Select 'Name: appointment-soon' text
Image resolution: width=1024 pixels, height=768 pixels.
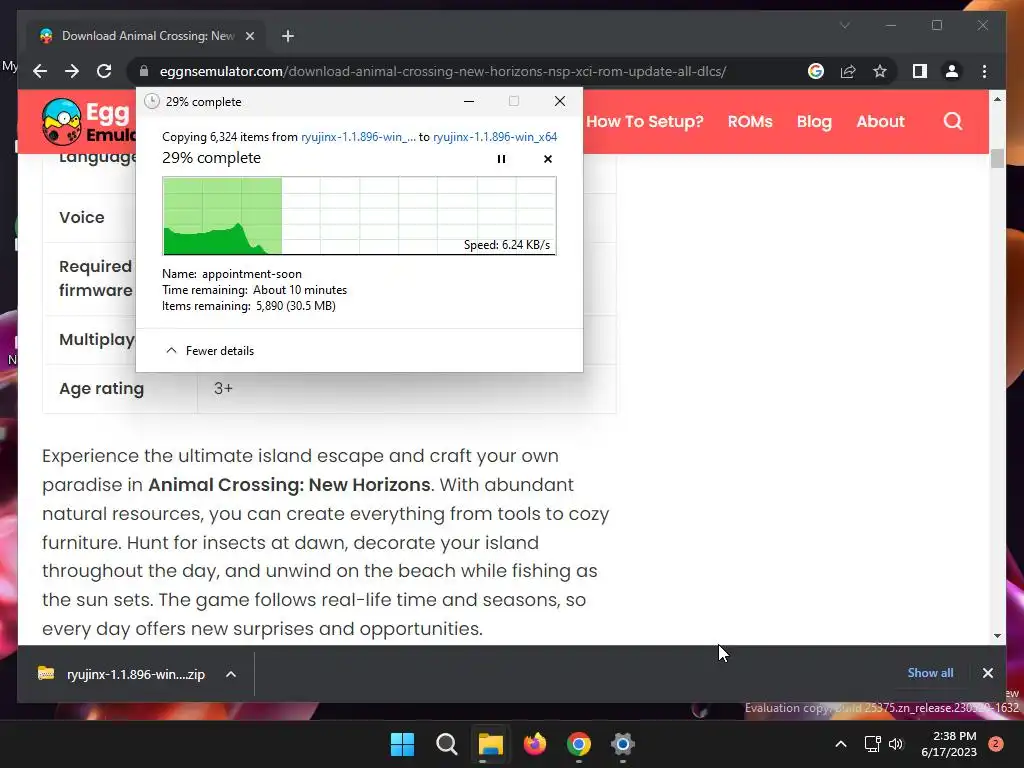click(x=232, y=274)
